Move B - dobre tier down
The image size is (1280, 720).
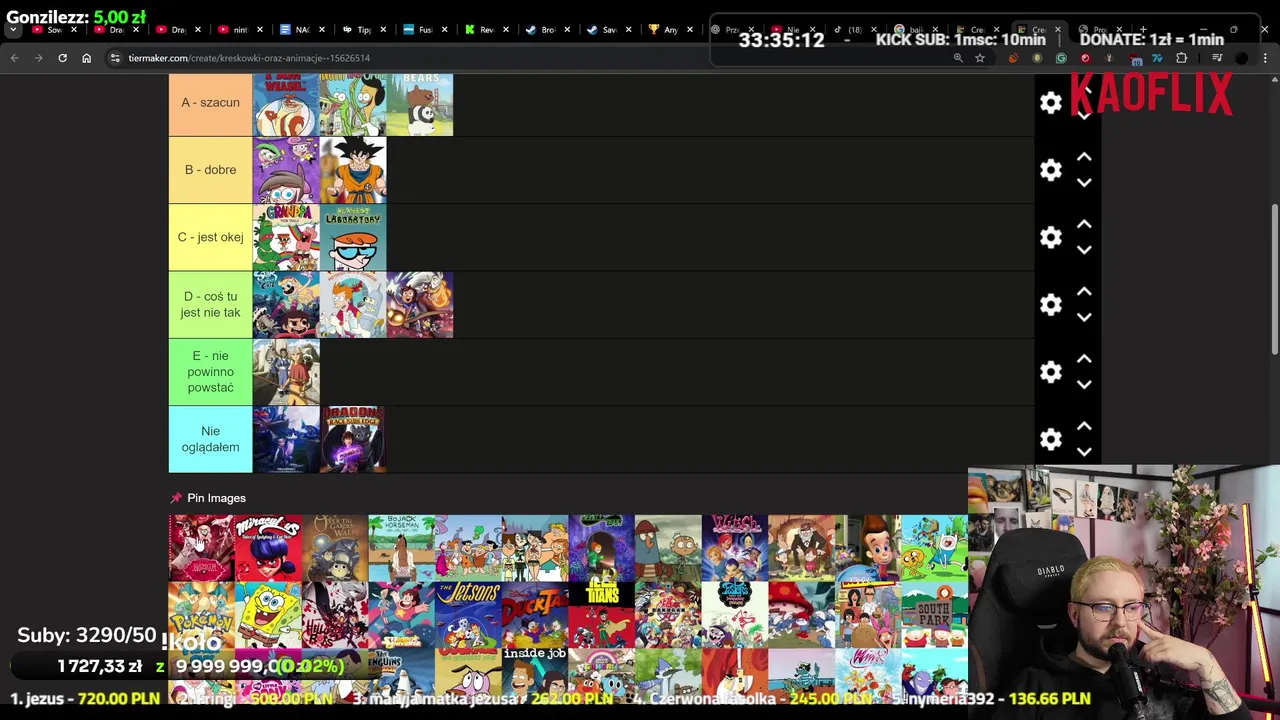pyautogui.click(x=1084, y=183)
